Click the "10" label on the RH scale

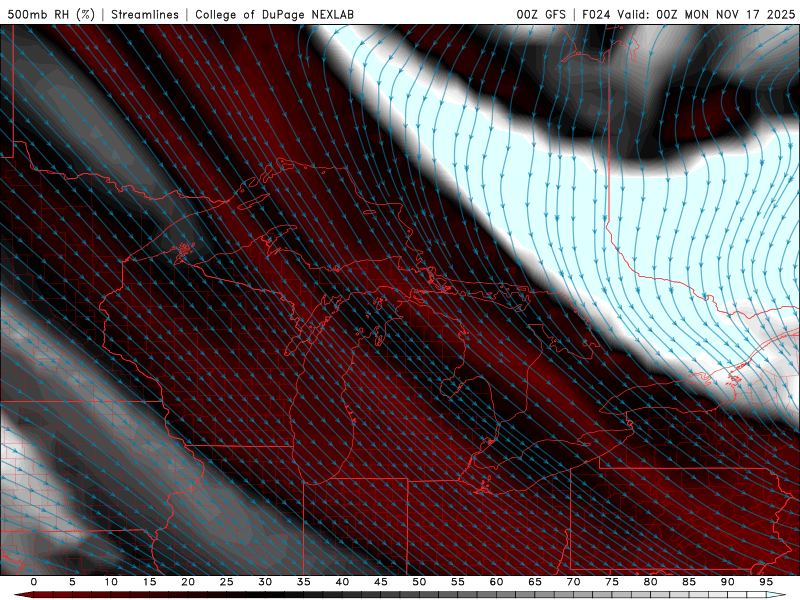point(111,582)
